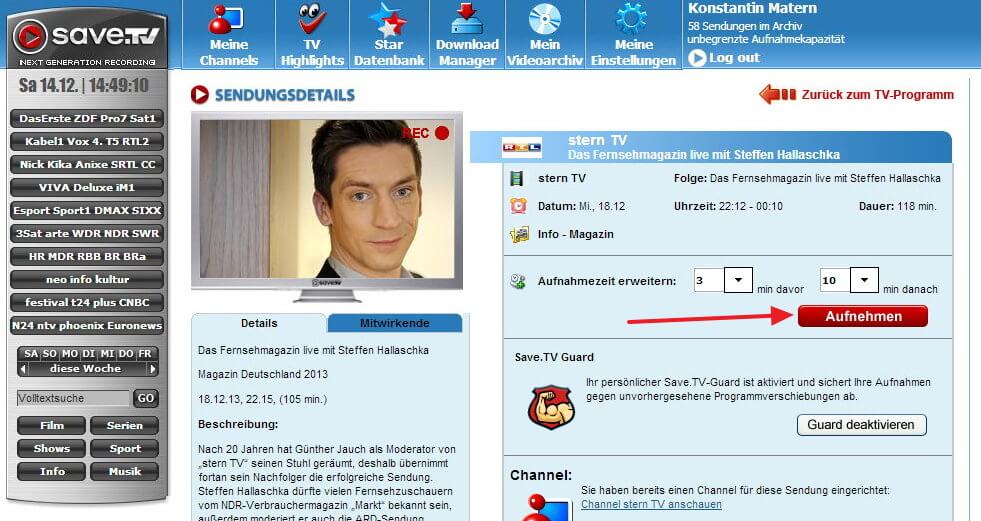Open Channel stern TV anschauen link
Viewport: 981px width, 521px height.
click(x=651, y=504)
